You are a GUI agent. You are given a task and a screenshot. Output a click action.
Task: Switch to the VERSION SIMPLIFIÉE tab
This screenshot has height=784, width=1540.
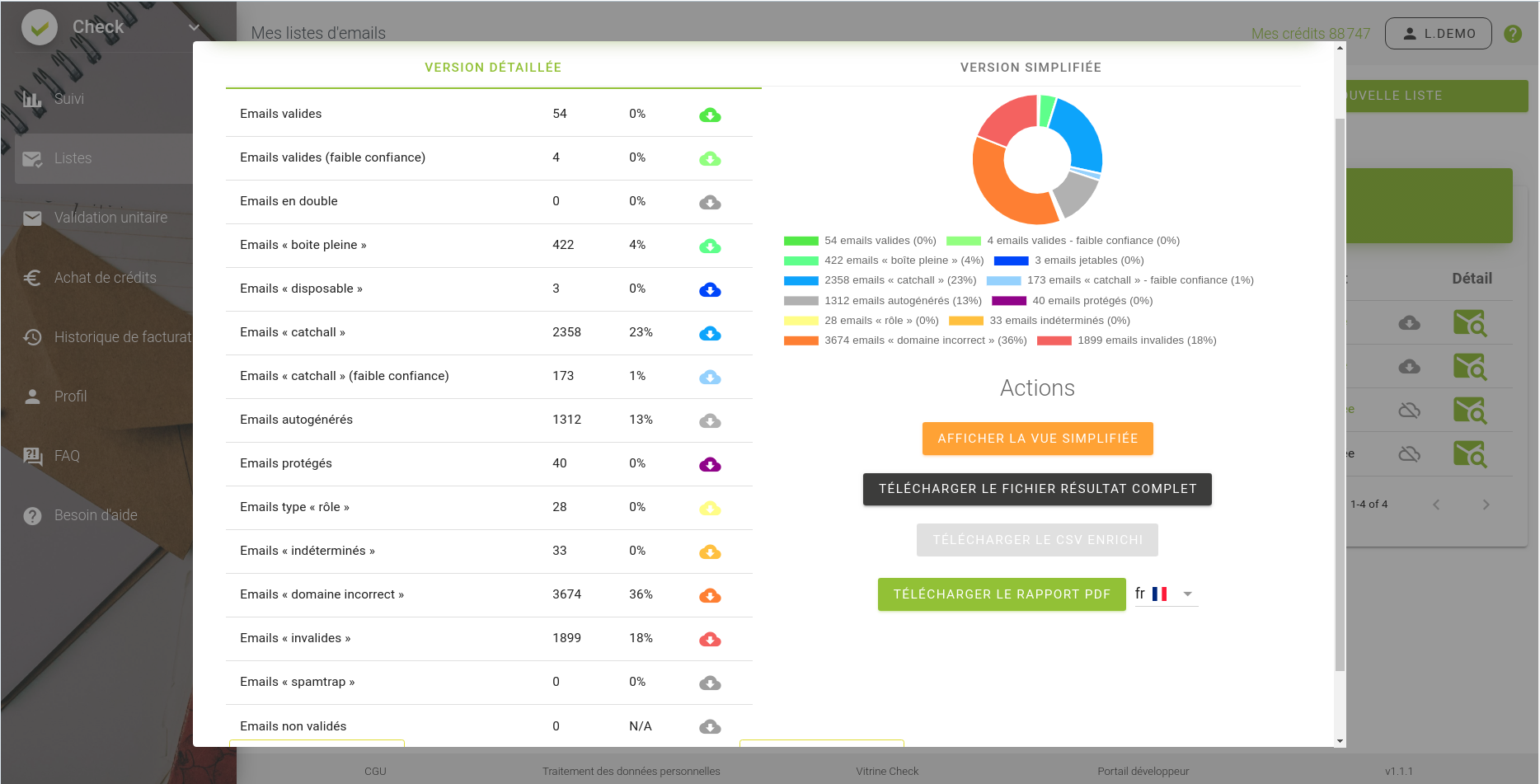(x=1031, y=68)
